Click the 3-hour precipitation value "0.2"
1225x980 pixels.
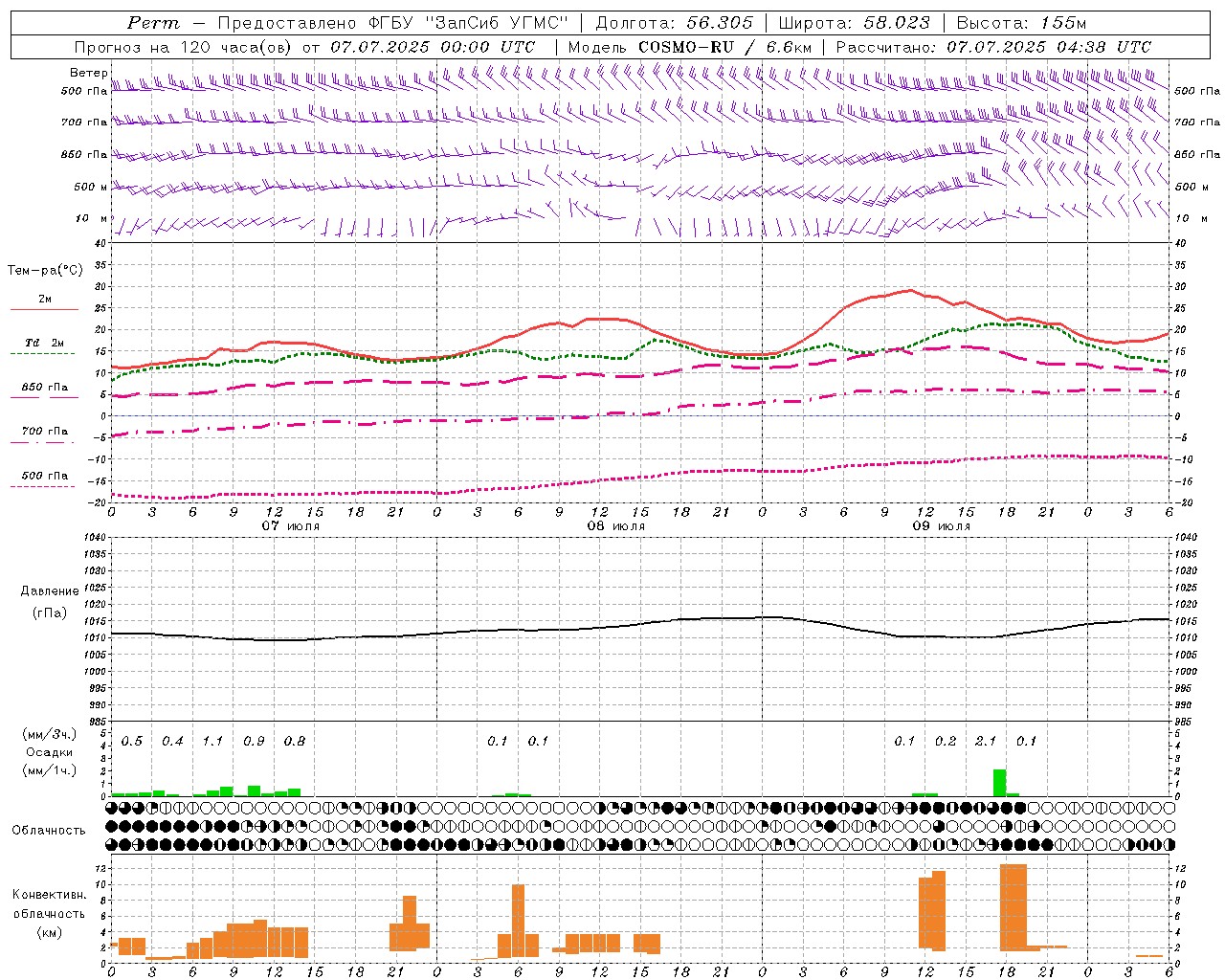click(946, 741)
